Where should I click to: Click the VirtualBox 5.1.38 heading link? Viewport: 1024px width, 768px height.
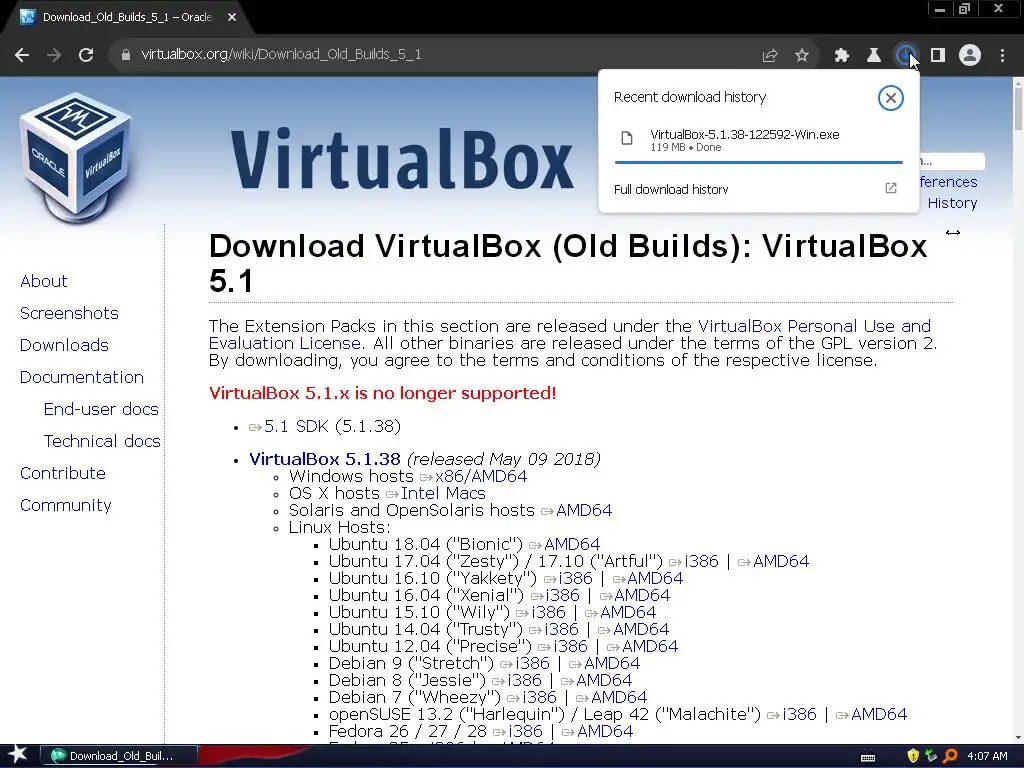[325, 459]
